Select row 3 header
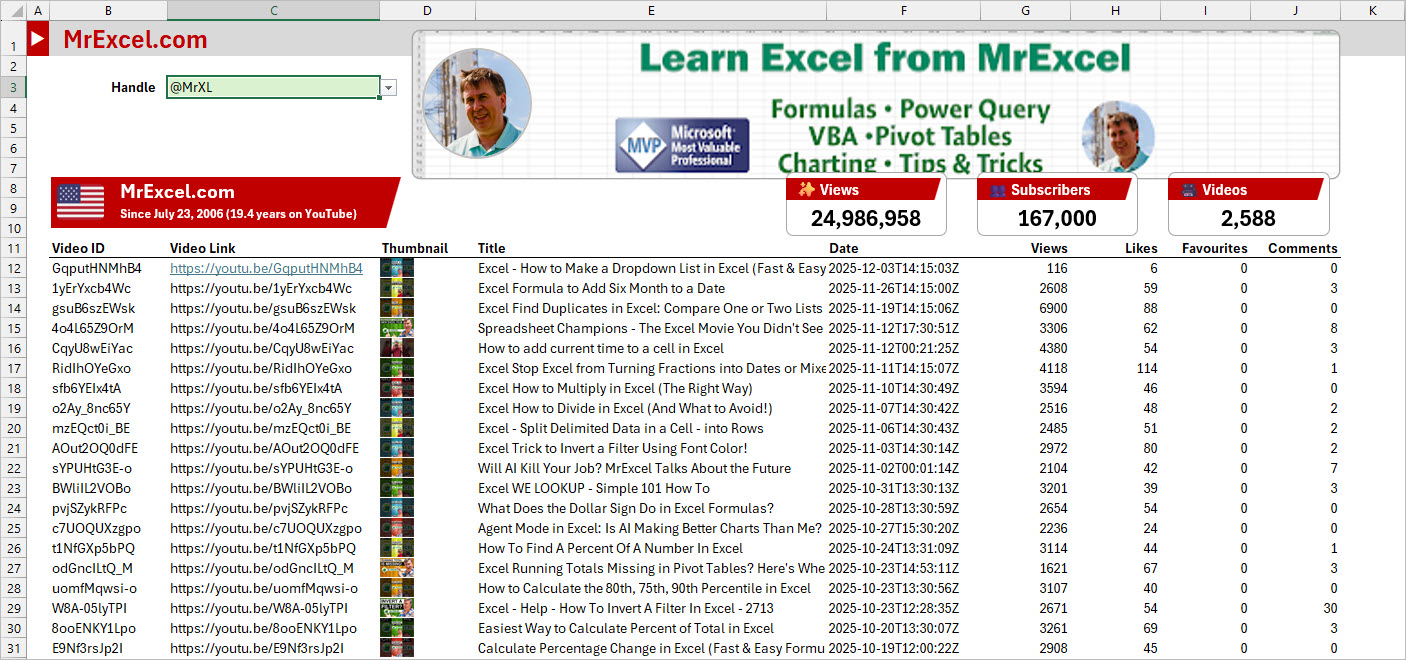Image resolution: width=1406 pixels, height=660 pixels. (x=13, y=87)
